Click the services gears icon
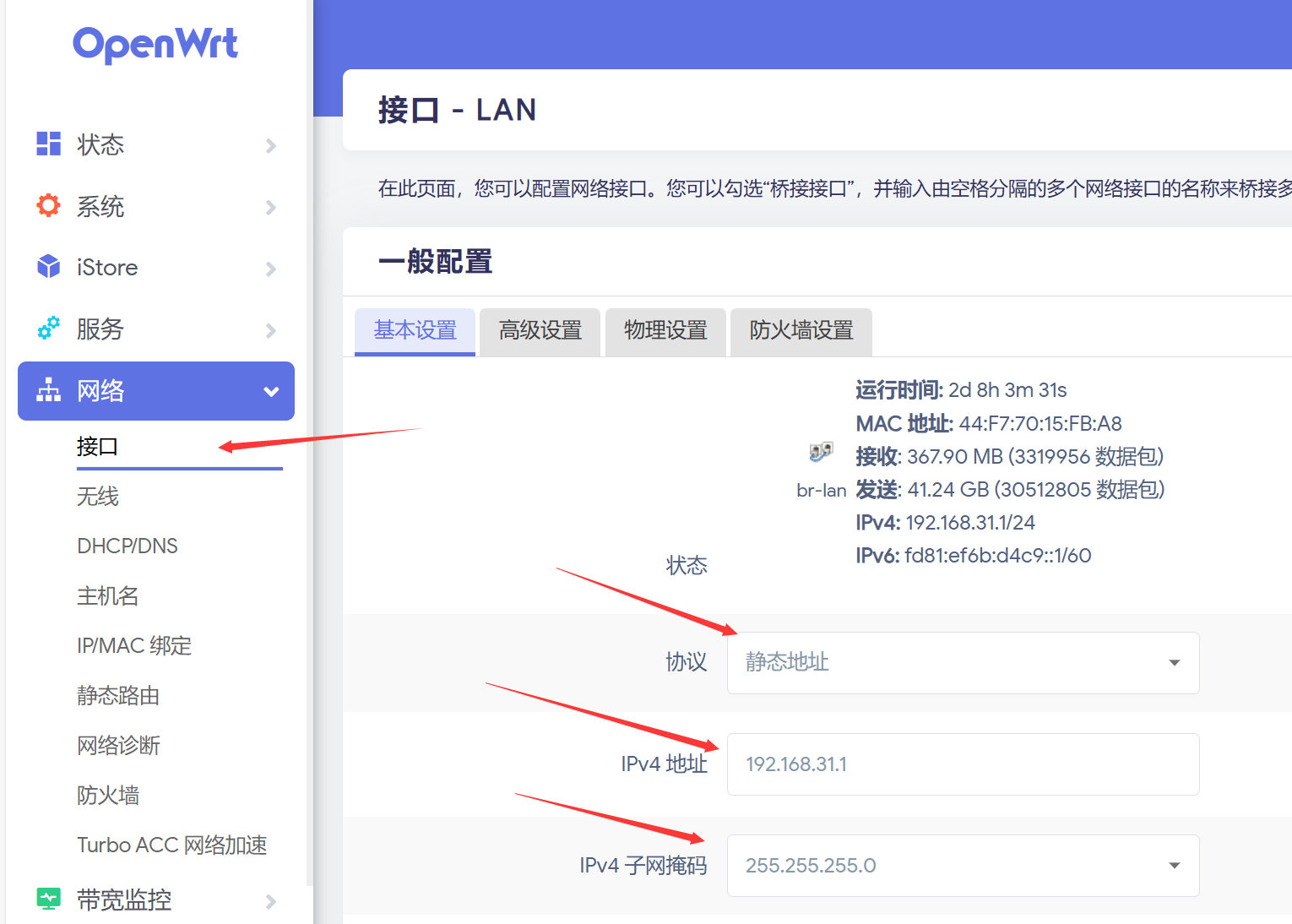Image resolution: width=1292 pixels, height=924 pixels. (48, 328)
